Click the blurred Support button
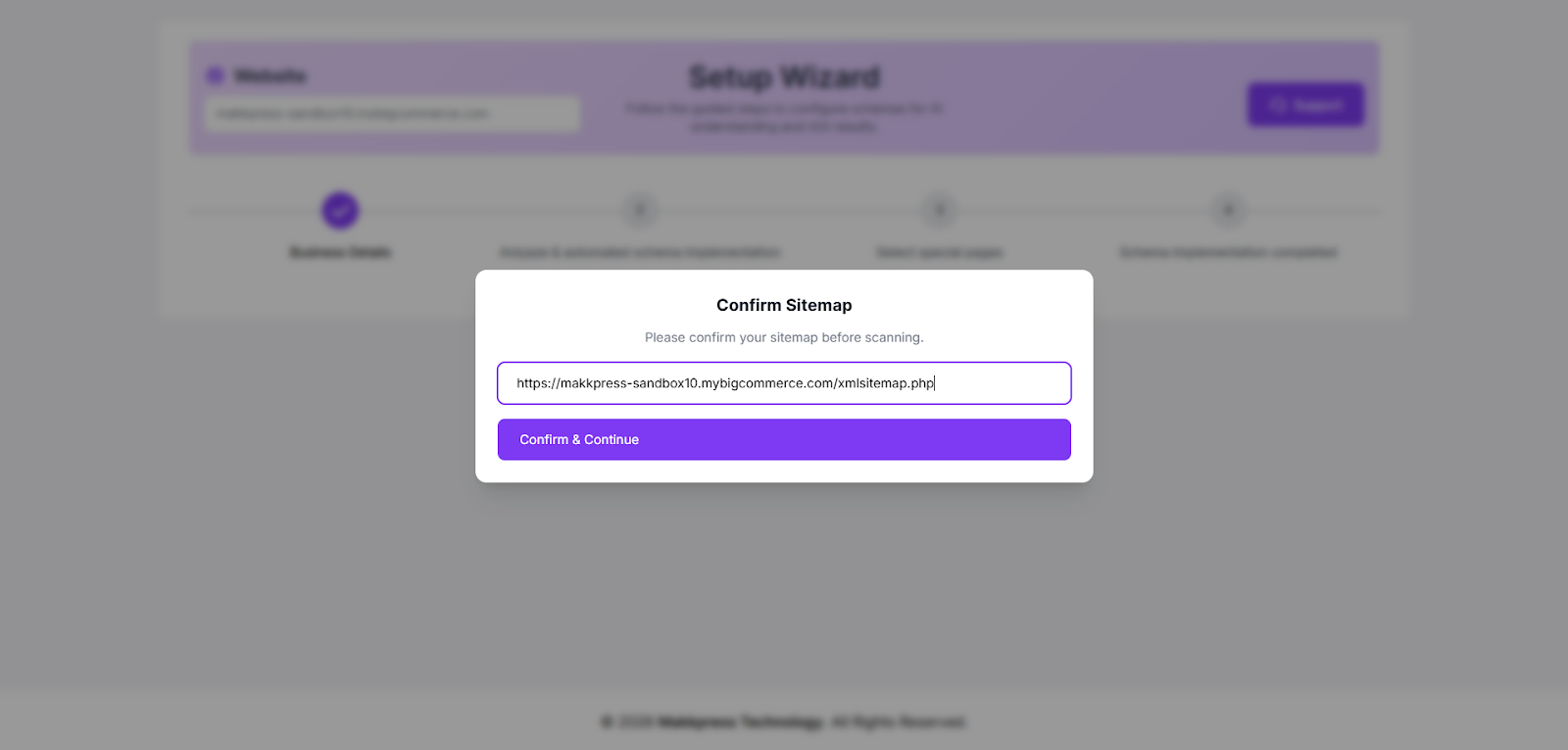Screen dimensions: 1568x750 (1304, 105)
